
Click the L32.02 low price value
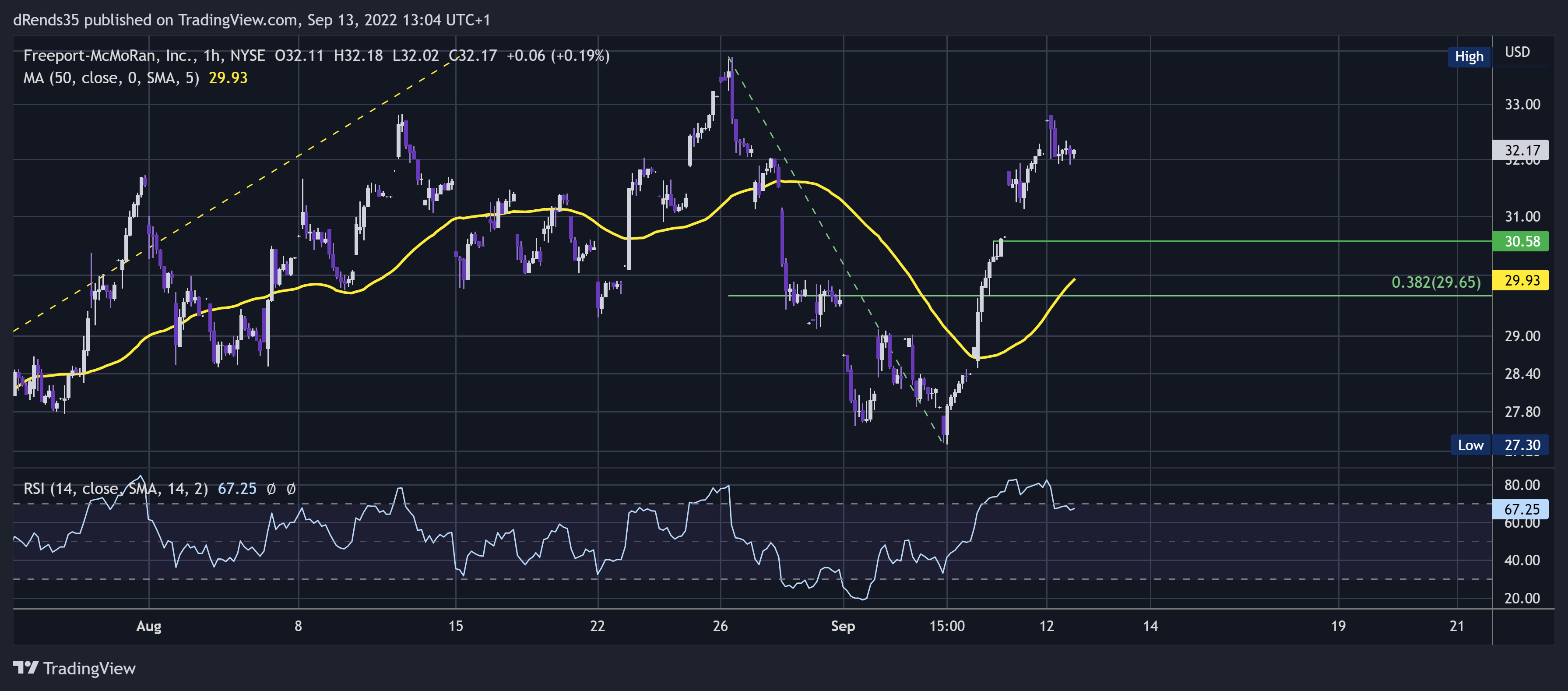click(x=416, y=56)
